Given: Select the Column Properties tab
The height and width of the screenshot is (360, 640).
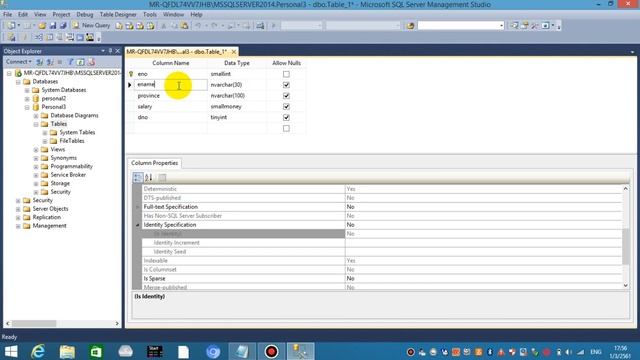Looking at the screenshot, I should (x=155, y=163).
